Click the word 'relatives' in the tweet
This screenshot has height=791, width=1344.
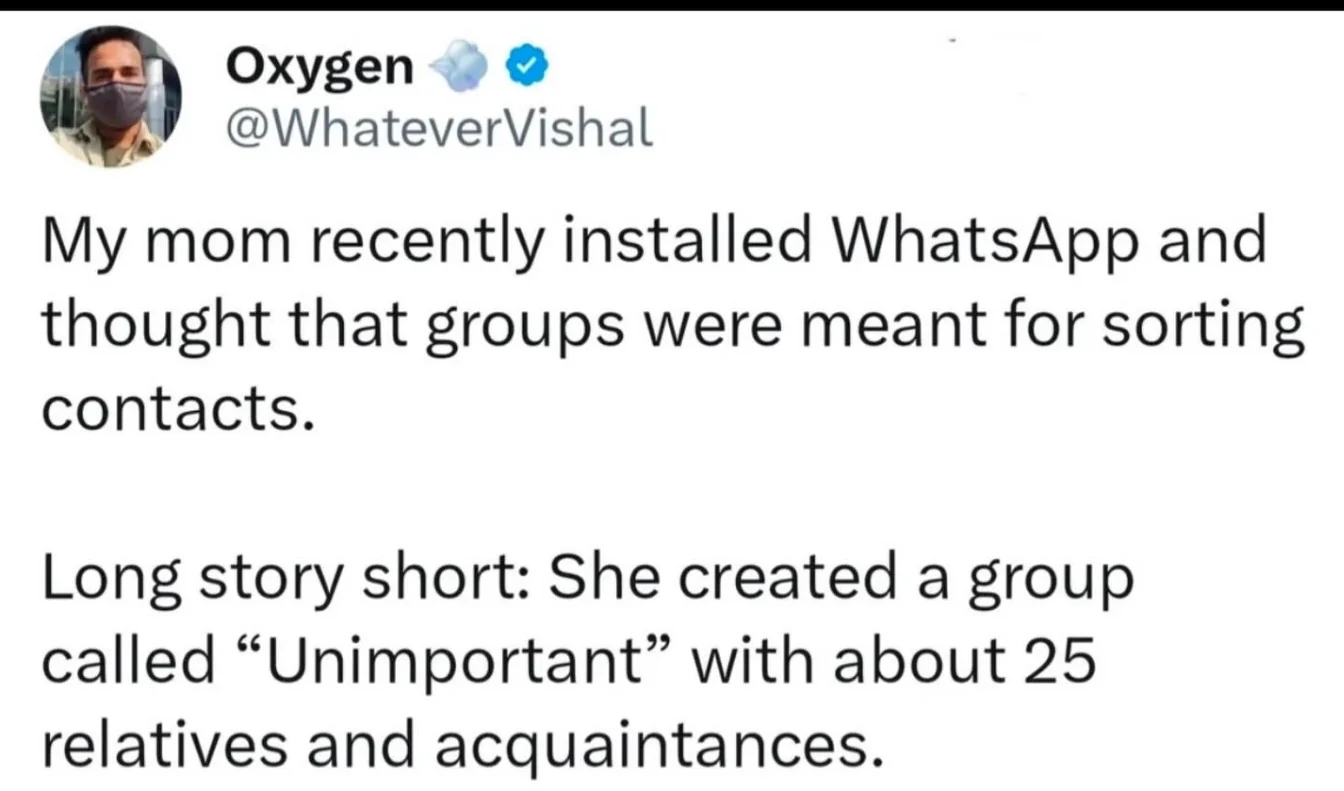click(166, 742)
